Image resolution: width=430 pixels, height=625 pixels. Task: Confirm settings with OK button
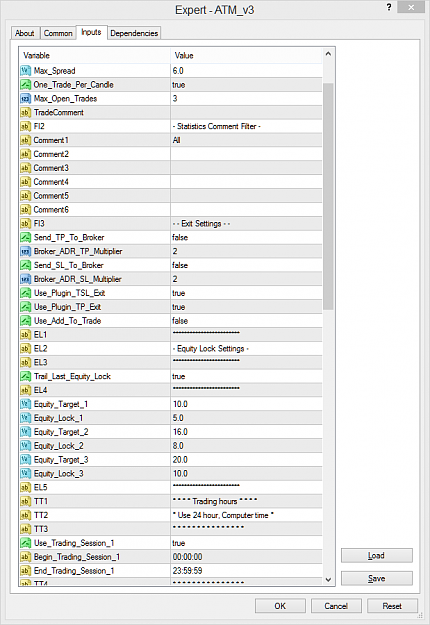(280, 606)
